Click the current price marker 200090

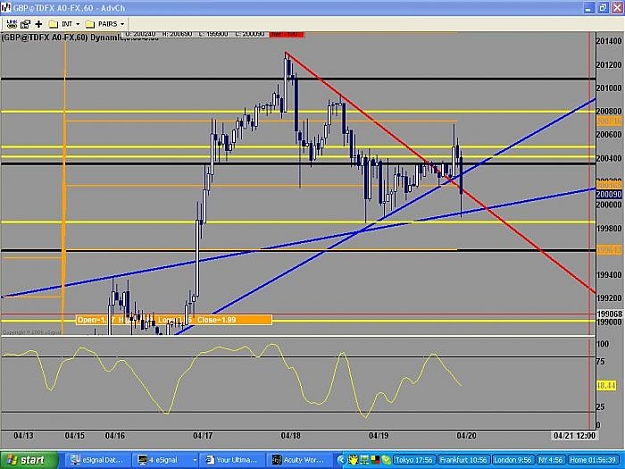(x=609, y=194)
